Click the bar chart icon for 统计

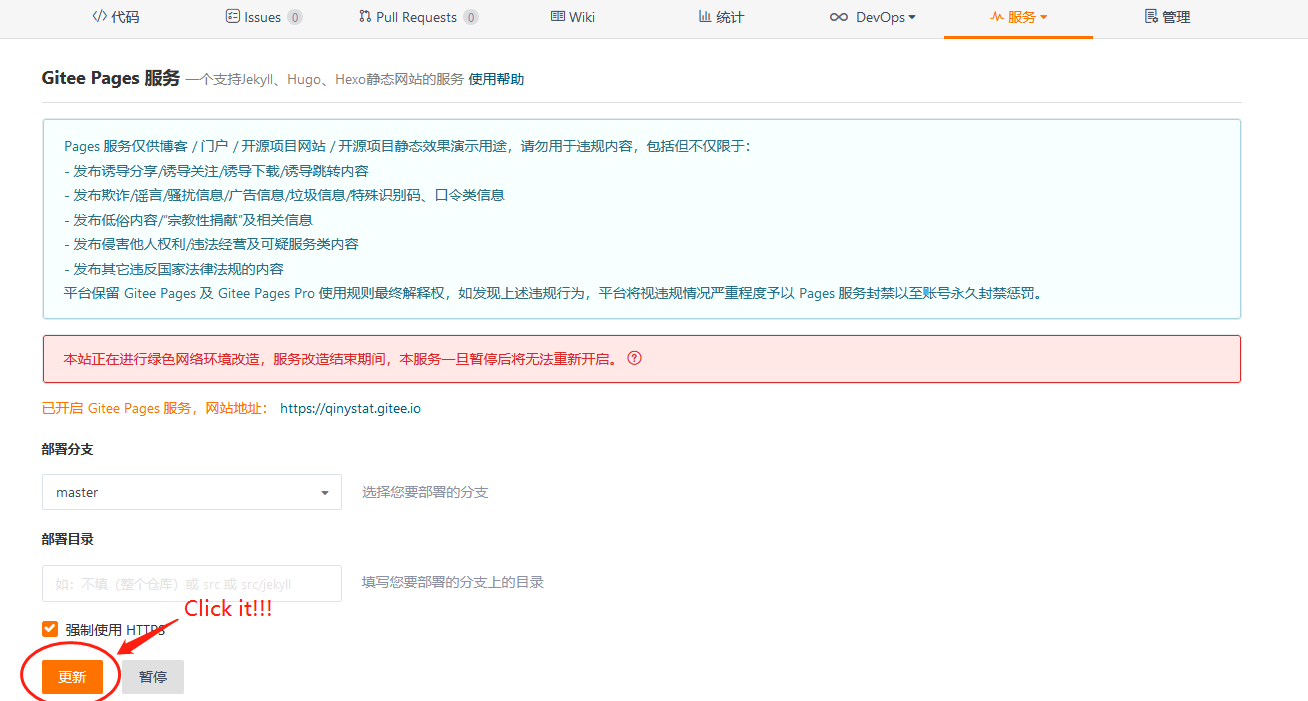tap(705, 17)
